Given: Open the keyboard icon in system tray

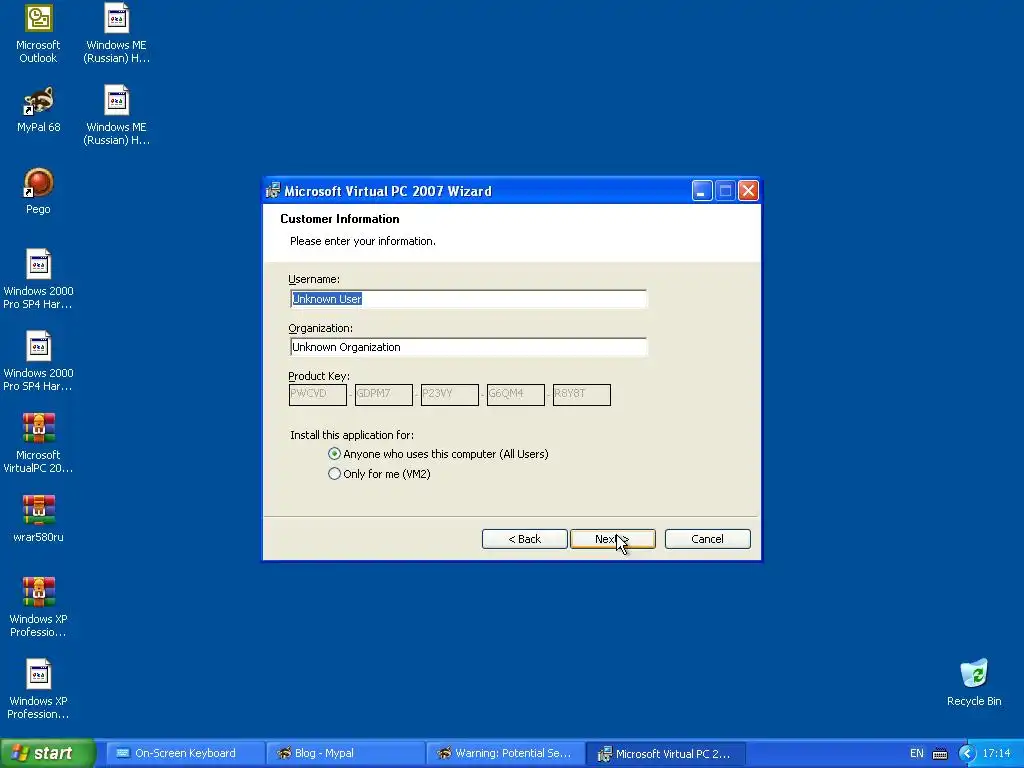Looking at the screenshot, I should [940, 754].
